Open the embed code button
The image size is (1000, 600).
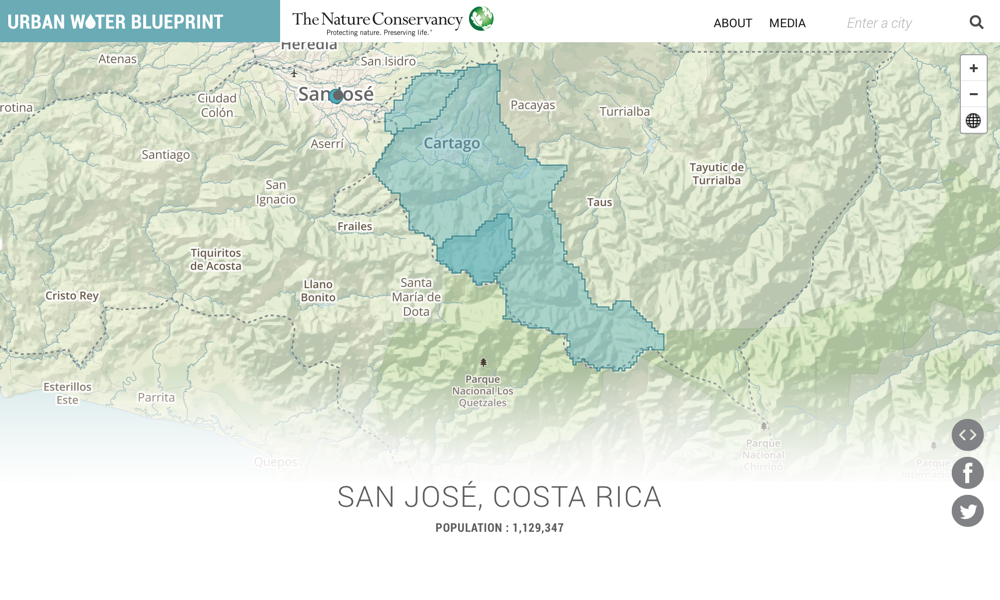click(967, 435)
